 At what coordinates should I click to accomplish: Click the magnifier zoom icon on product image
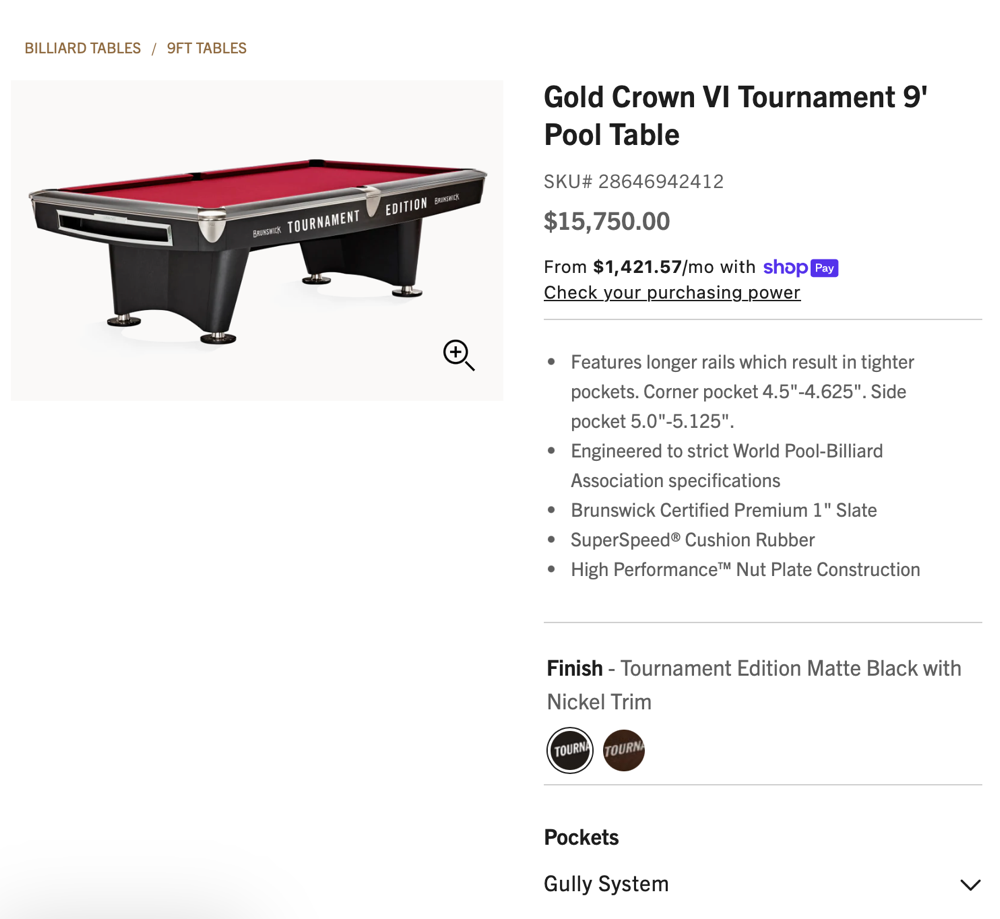pos(458,355)
